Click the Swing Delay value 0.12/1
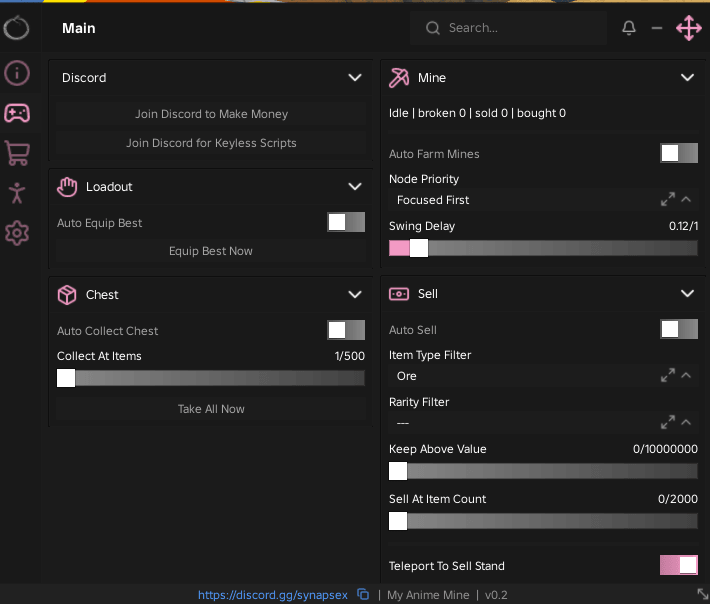Image resolution: width=710 pixels, height=604 pixels. [x=683, y=226]
